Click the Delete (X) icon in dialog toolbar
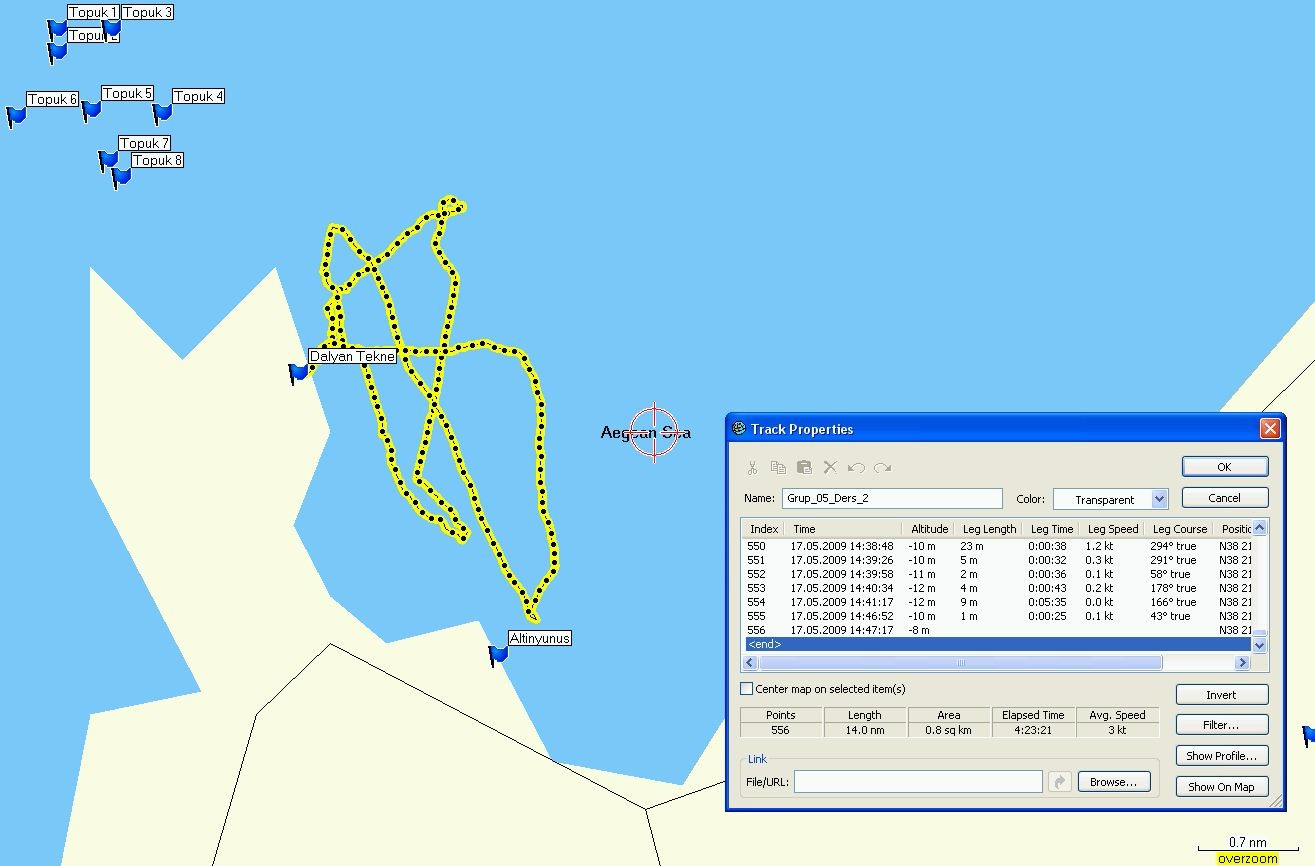Screen dimensions: 1315x866 point(830,467)
